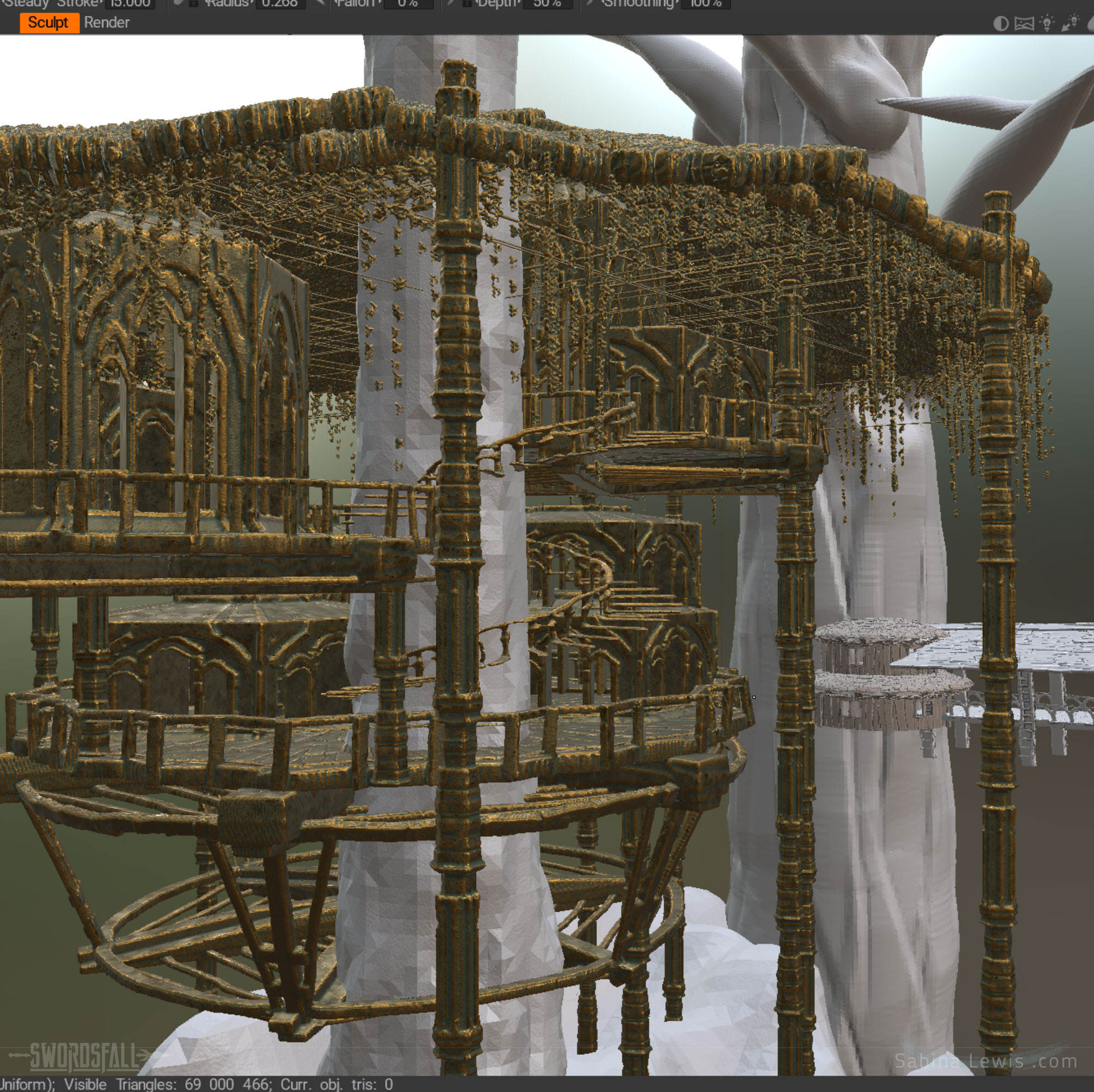This screenshot has height=1092, width=1094.
Task: Toggle Steady Stroke label on or off
Action: click(51, 3)
